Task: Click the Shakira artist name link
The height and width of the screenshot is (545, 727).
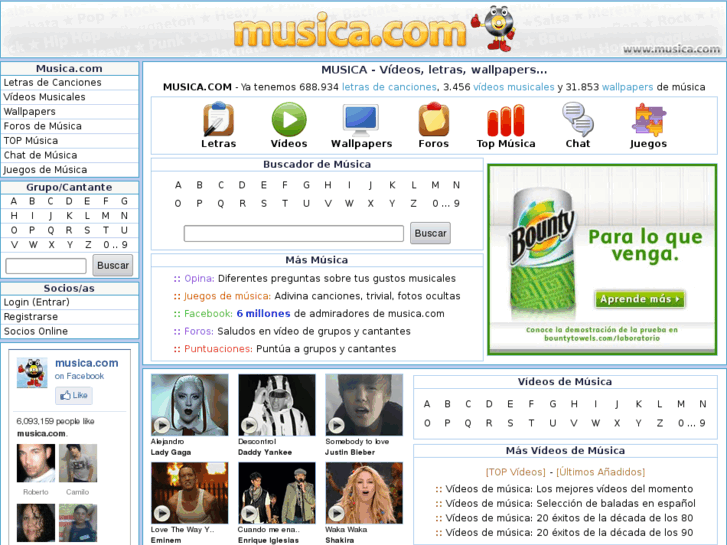Action: pos(339,540)
